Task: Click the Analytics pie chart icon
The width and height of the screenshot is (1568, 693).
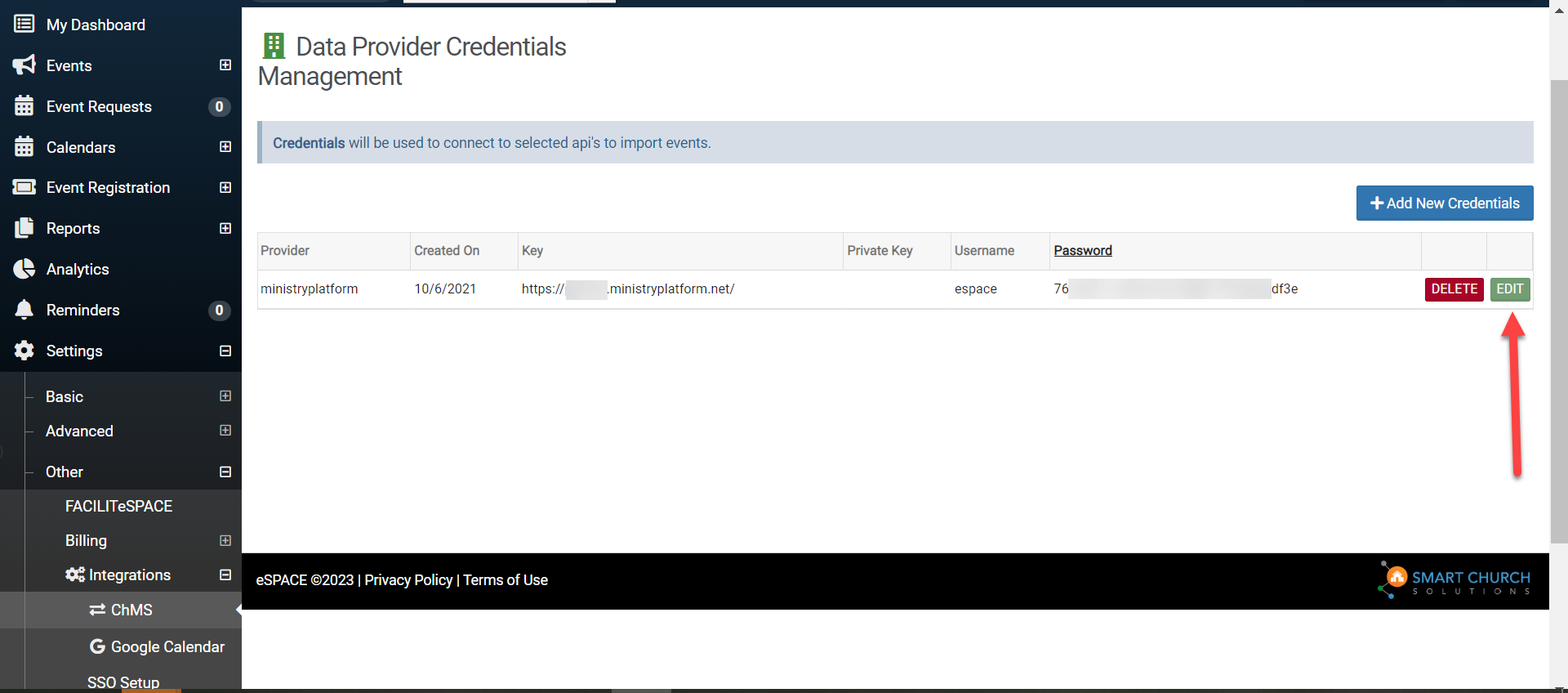Action: click(x=24, y=269)
